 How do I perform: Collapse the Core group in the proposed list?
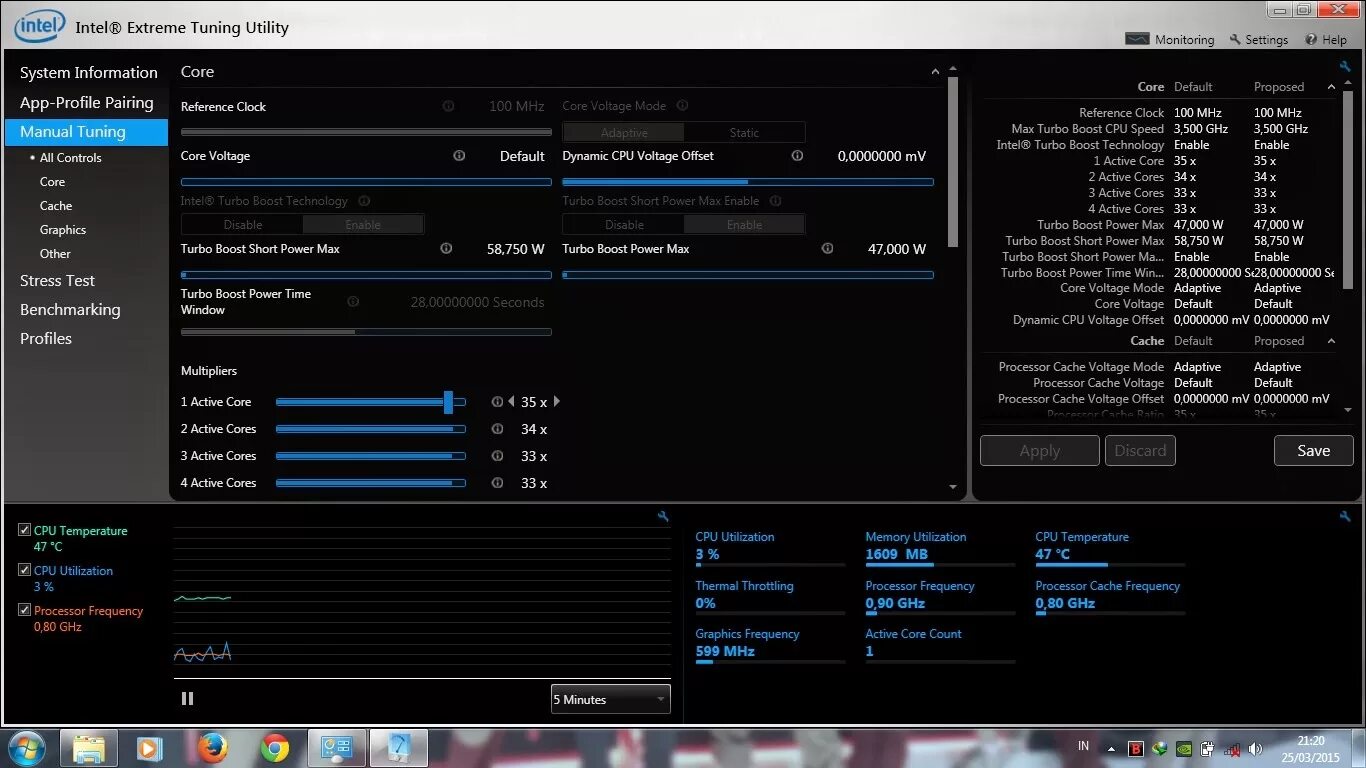1331,87
